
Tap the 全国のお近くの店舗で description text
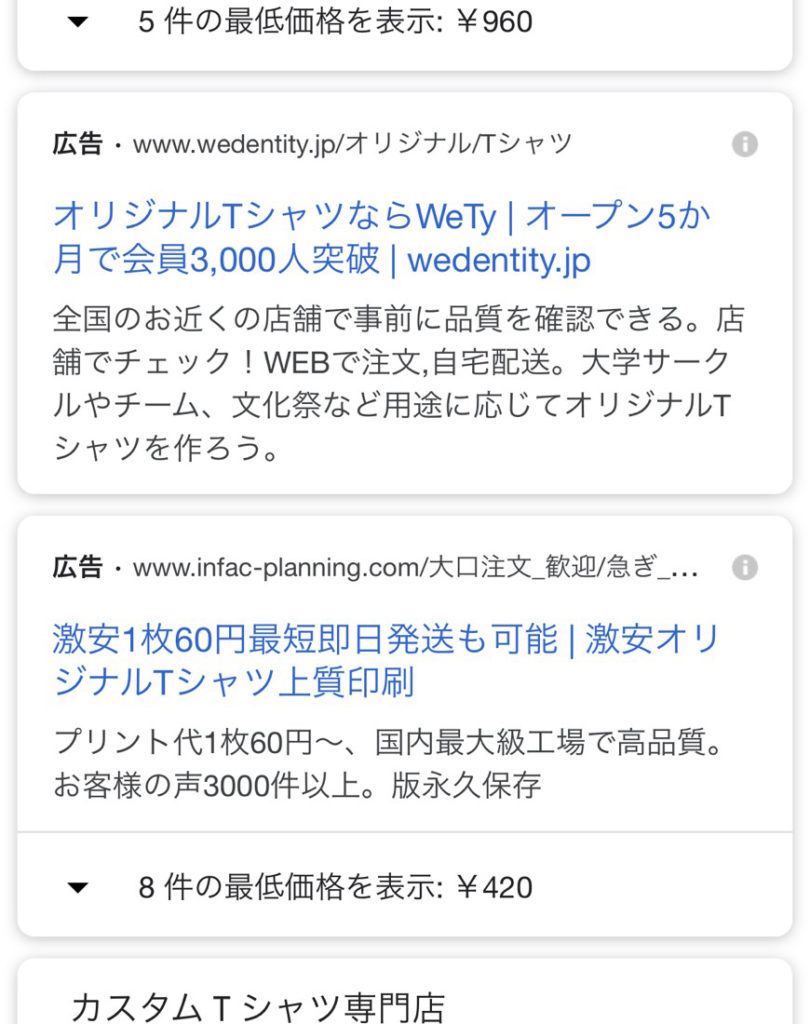(398, 383)
